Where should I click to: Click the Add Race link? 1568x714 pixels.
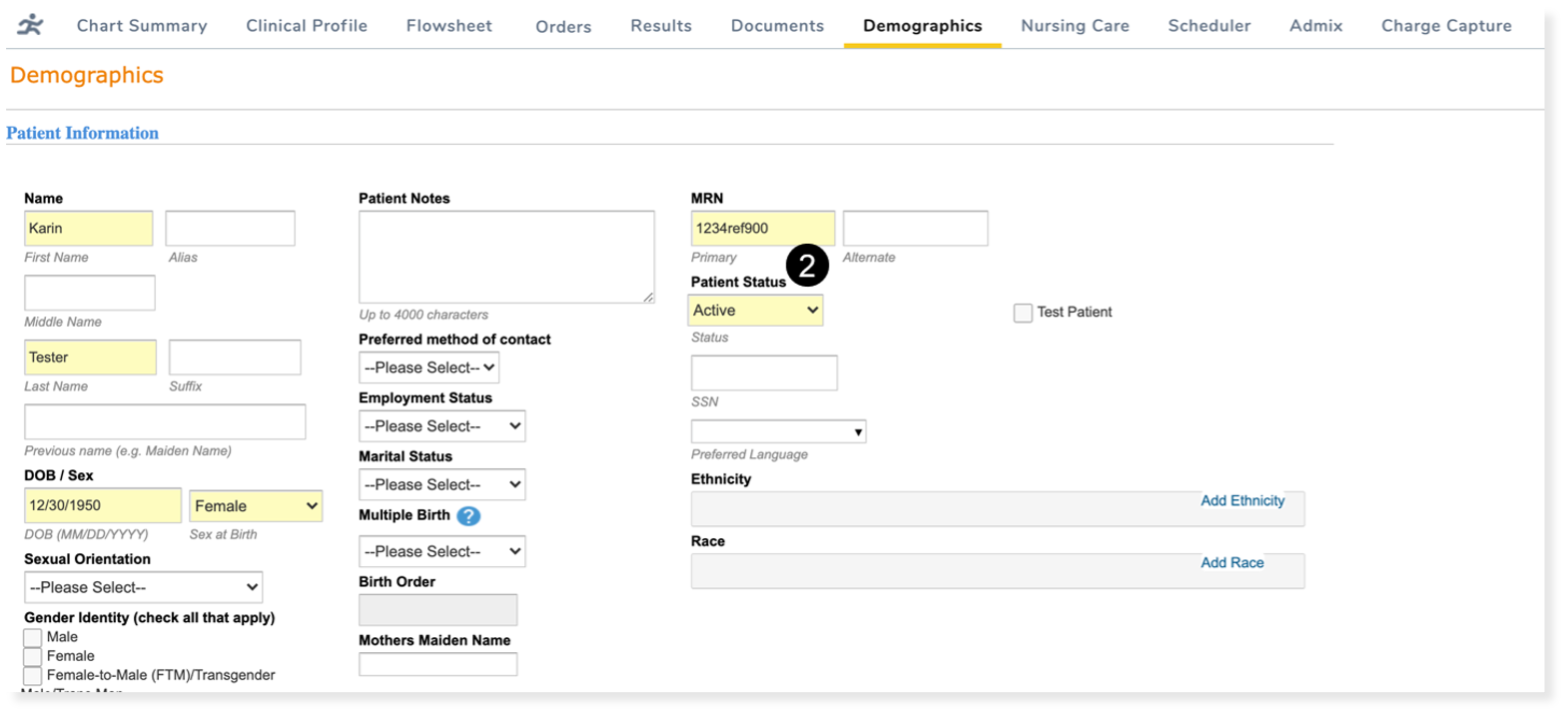[x=1231, y=563]
